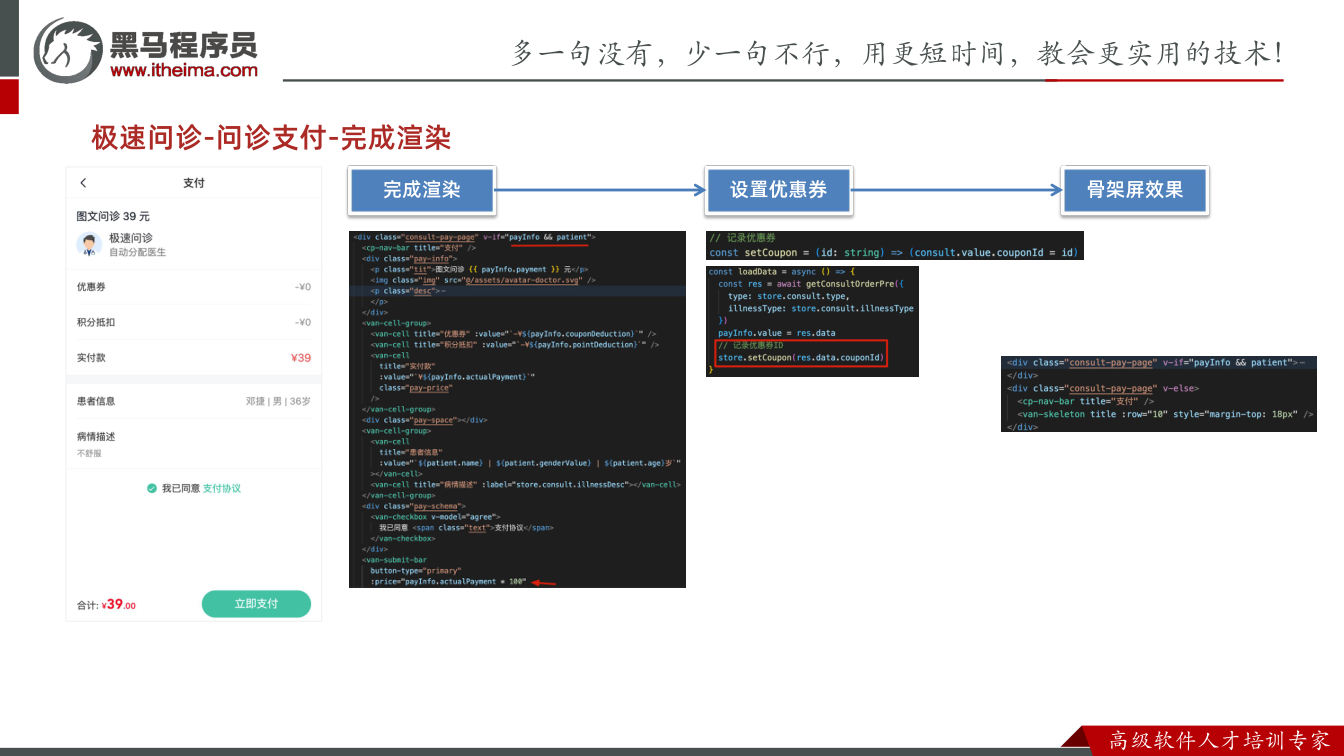Open the const setCoupon code snippet
This screenshot has height=756, width=1344.
[895, 245]
